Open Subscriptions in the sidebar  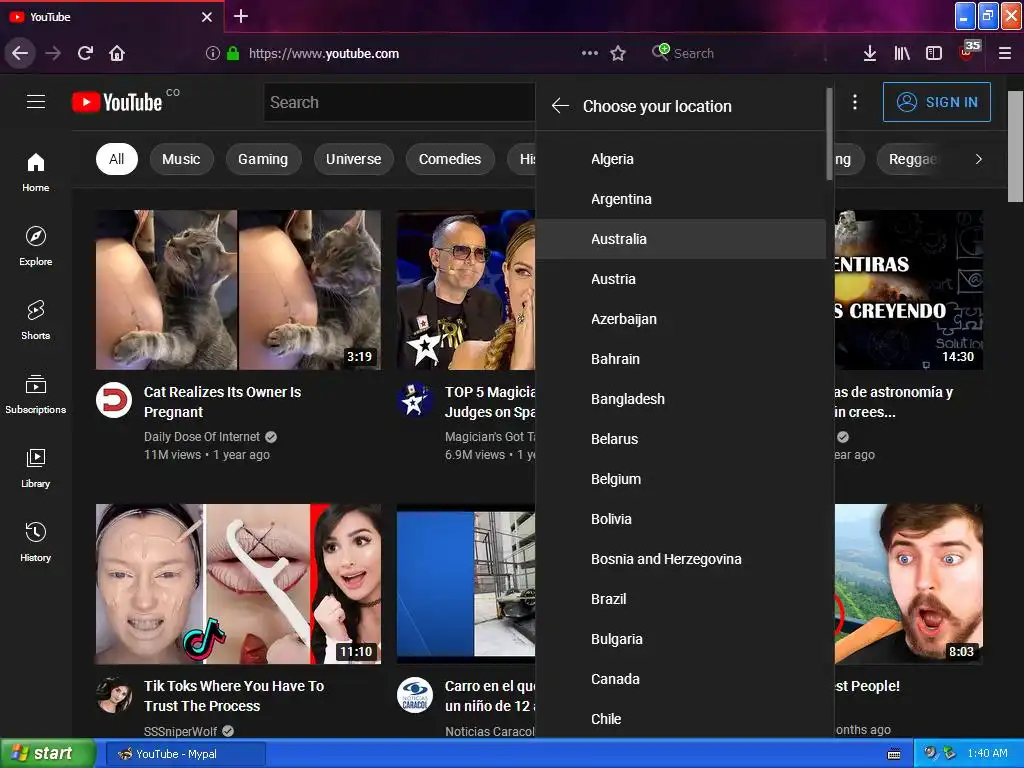(36, 394)
